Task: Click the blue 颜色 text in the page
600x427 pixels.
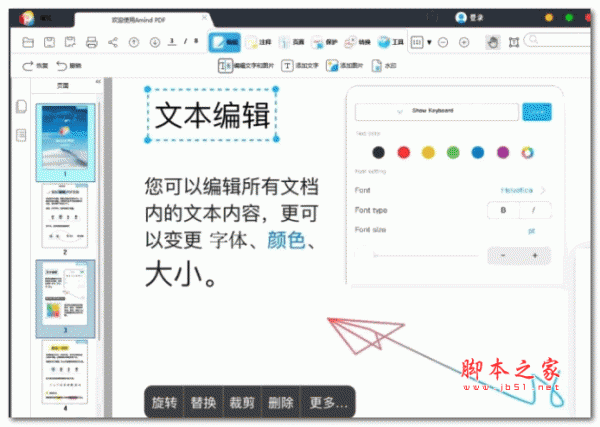Action: pyautogui.click(x=286, y=240)
